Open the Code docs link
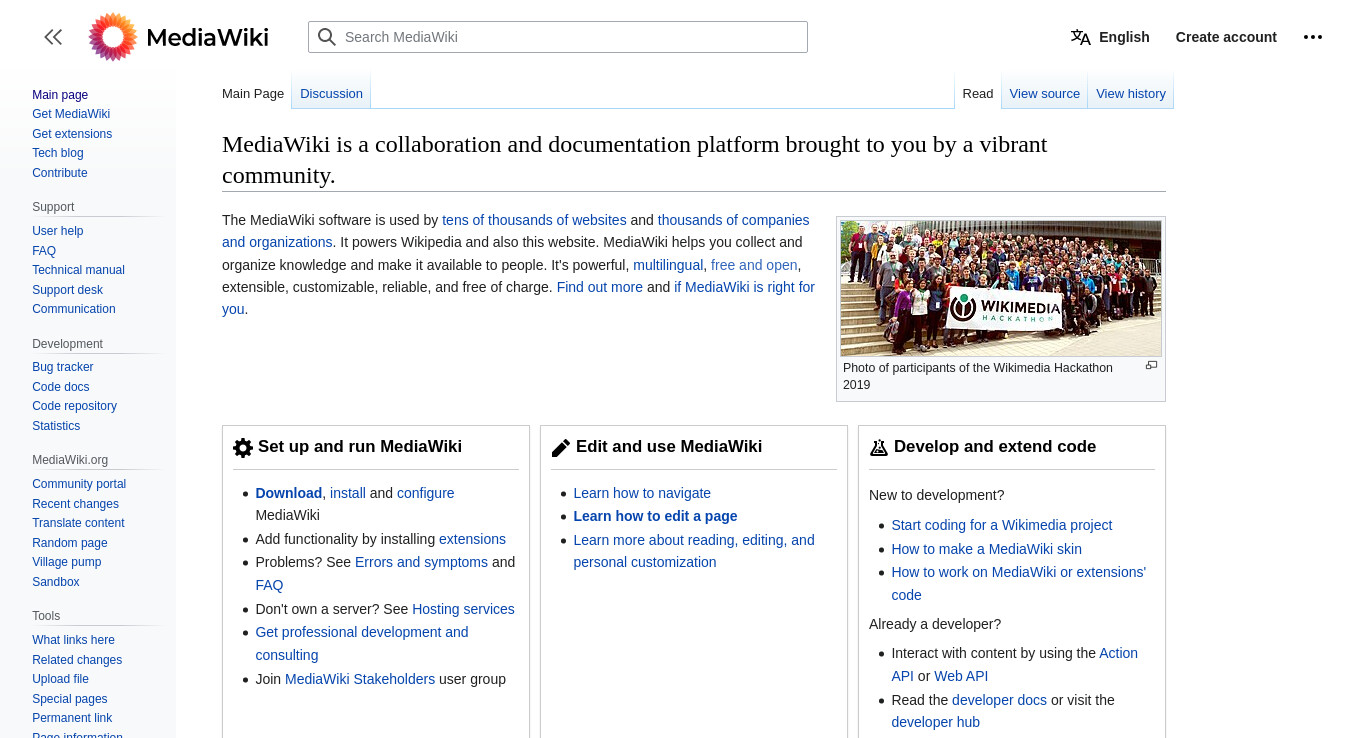The image size is (1366, 738). click(x=61, y=387)
